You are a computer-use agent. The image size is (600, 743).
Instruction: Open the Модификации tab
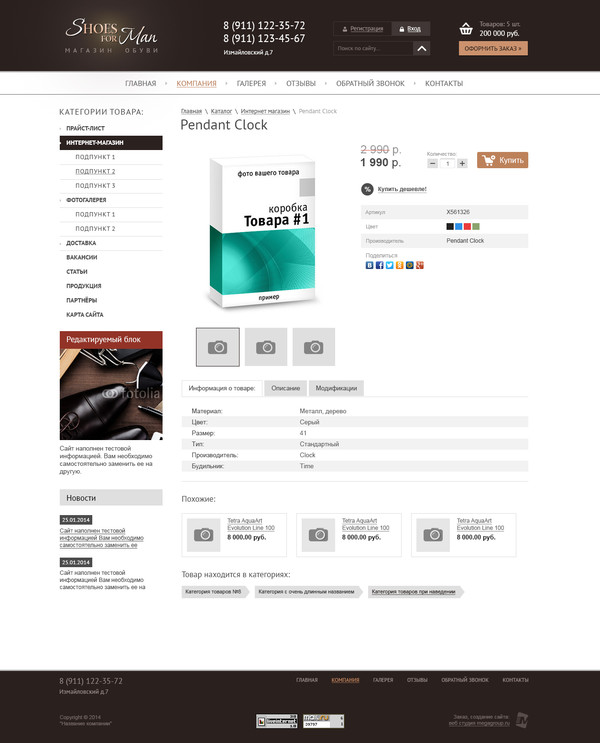click(x=336, y=388)
